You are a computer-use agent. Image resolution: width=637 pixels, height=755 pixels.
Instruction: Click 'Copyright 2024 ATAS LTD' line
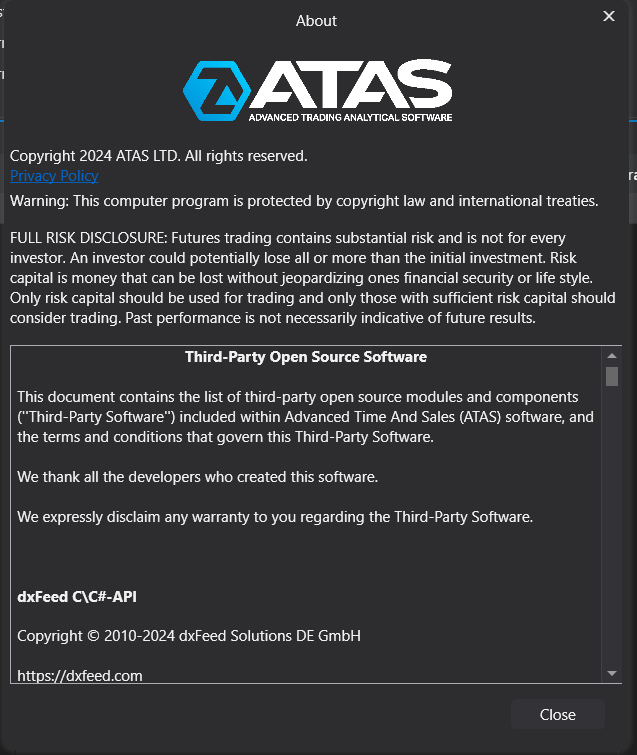pyautogui.click(x=158, y=156)
